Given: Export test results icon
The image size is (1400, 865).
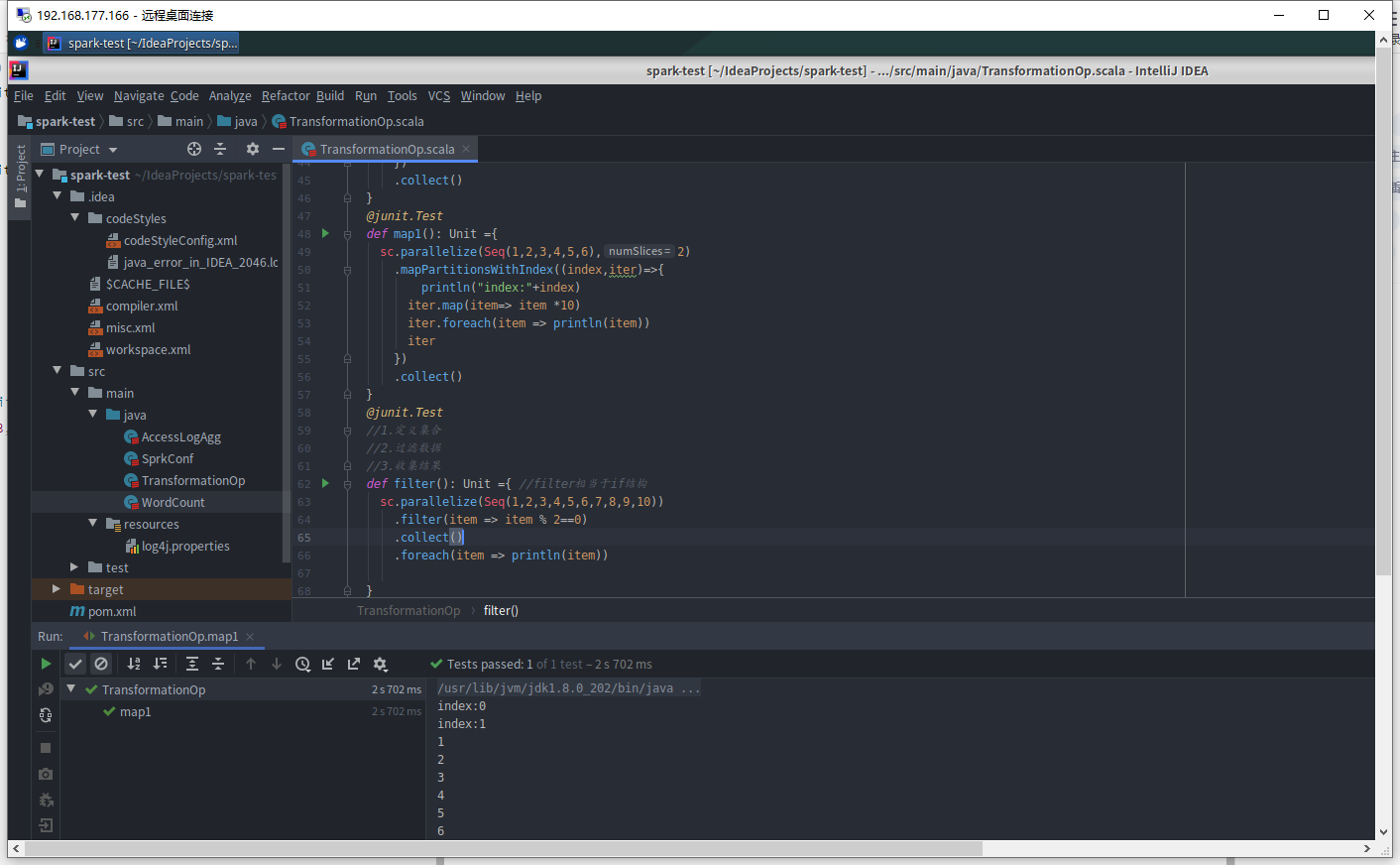Looking at the screenshot, I should 354,664.
